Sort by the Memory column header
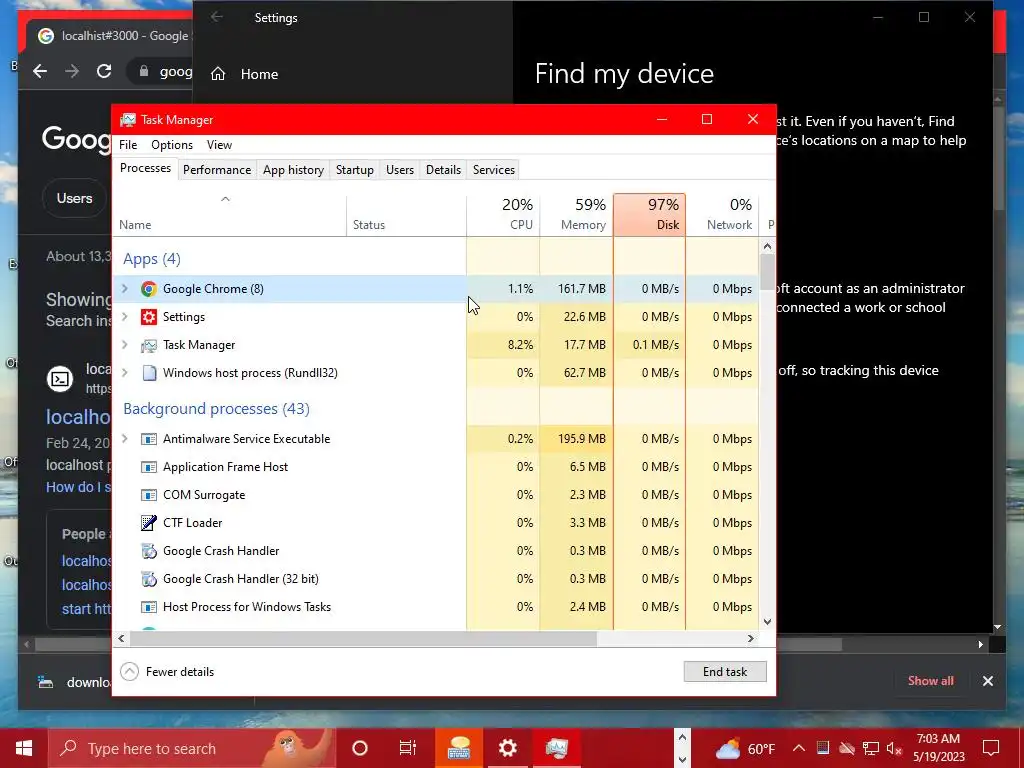 pos(577,214)
